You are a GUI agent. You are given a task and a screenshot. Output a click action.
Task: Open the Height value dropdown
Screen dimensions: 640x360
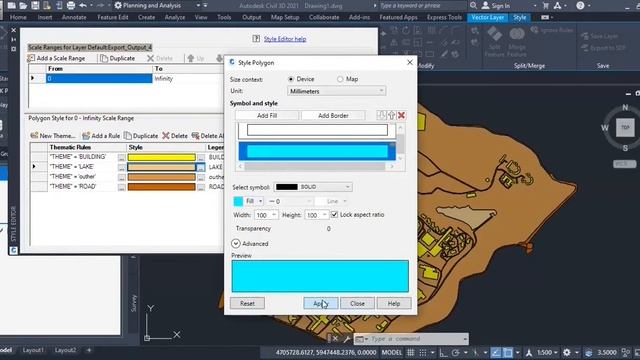click(x=324, y=215)
